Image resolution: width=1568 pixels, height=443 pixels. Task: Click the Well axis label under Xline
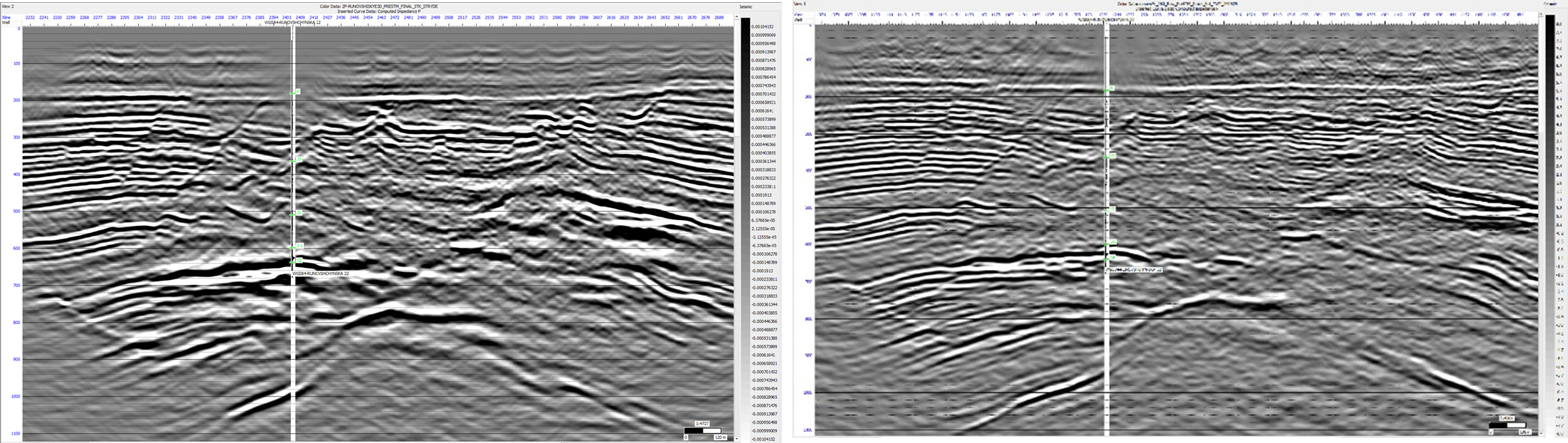(x=6, y=23)
